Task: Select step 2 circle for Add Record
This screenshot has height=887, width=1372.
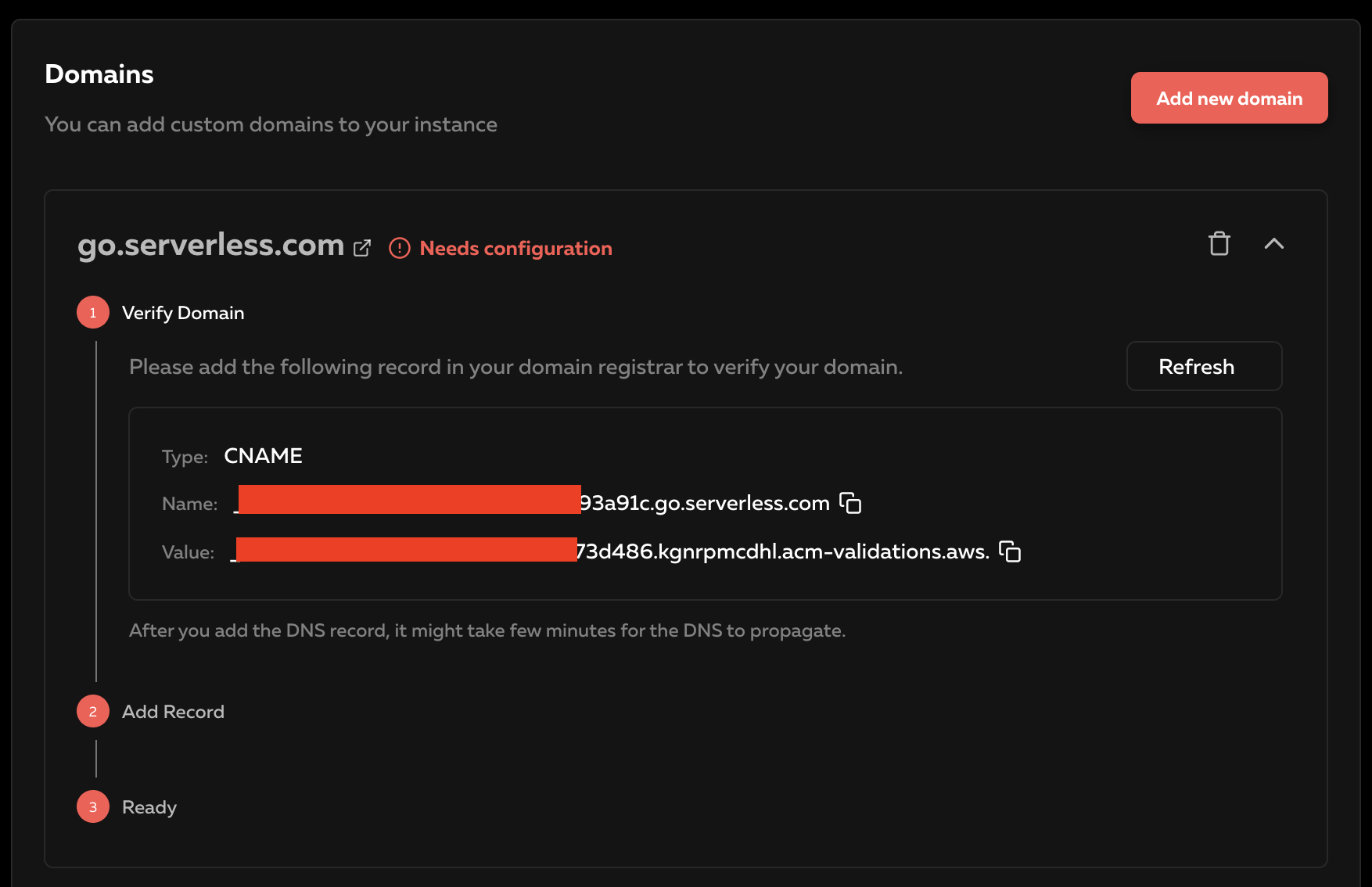Action: (x=92, y=711)
